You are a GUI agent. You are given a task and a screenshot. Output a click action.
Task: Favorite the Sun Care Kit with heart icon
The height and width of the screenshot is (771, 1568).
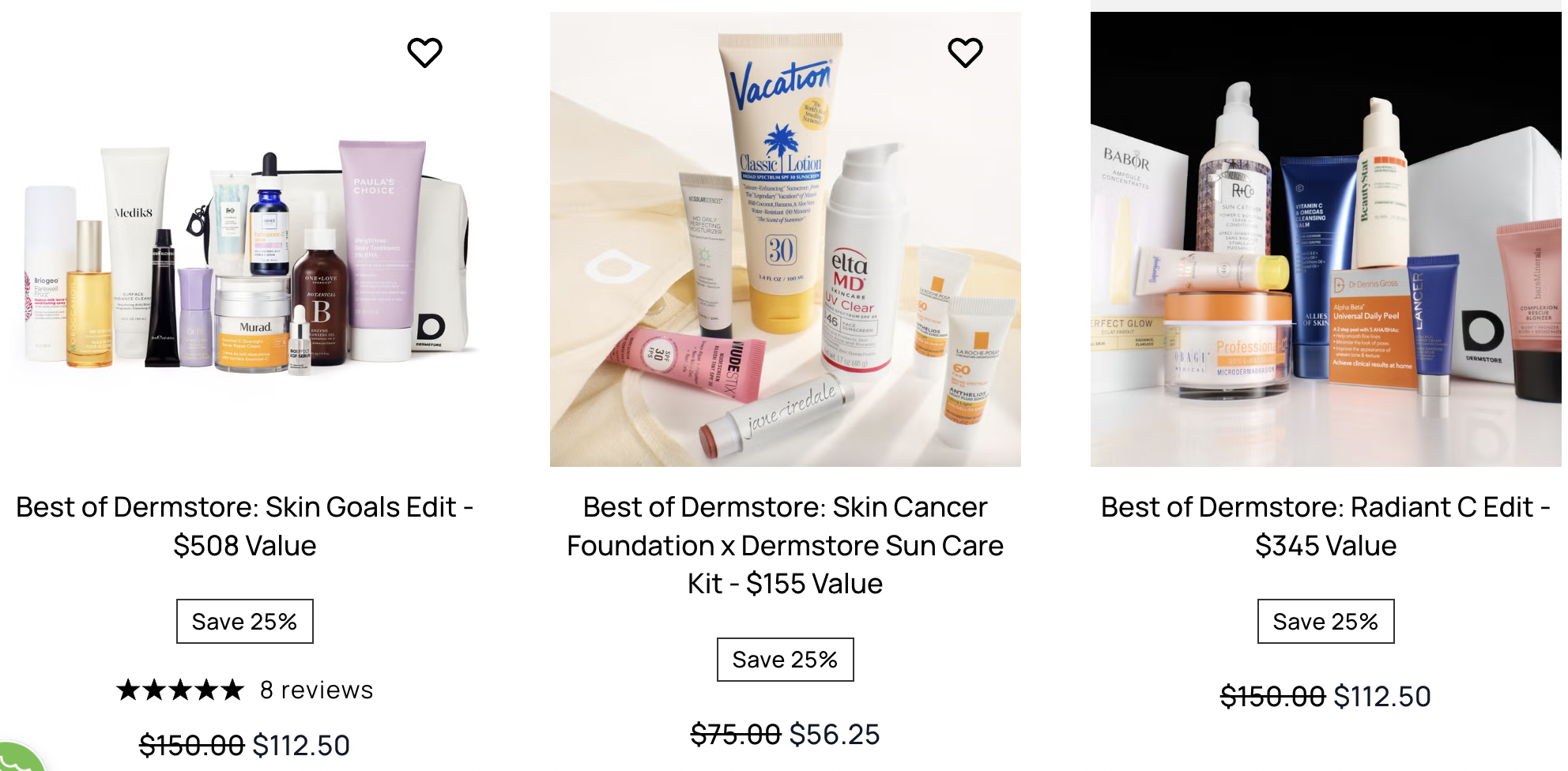tap(965, 53)
